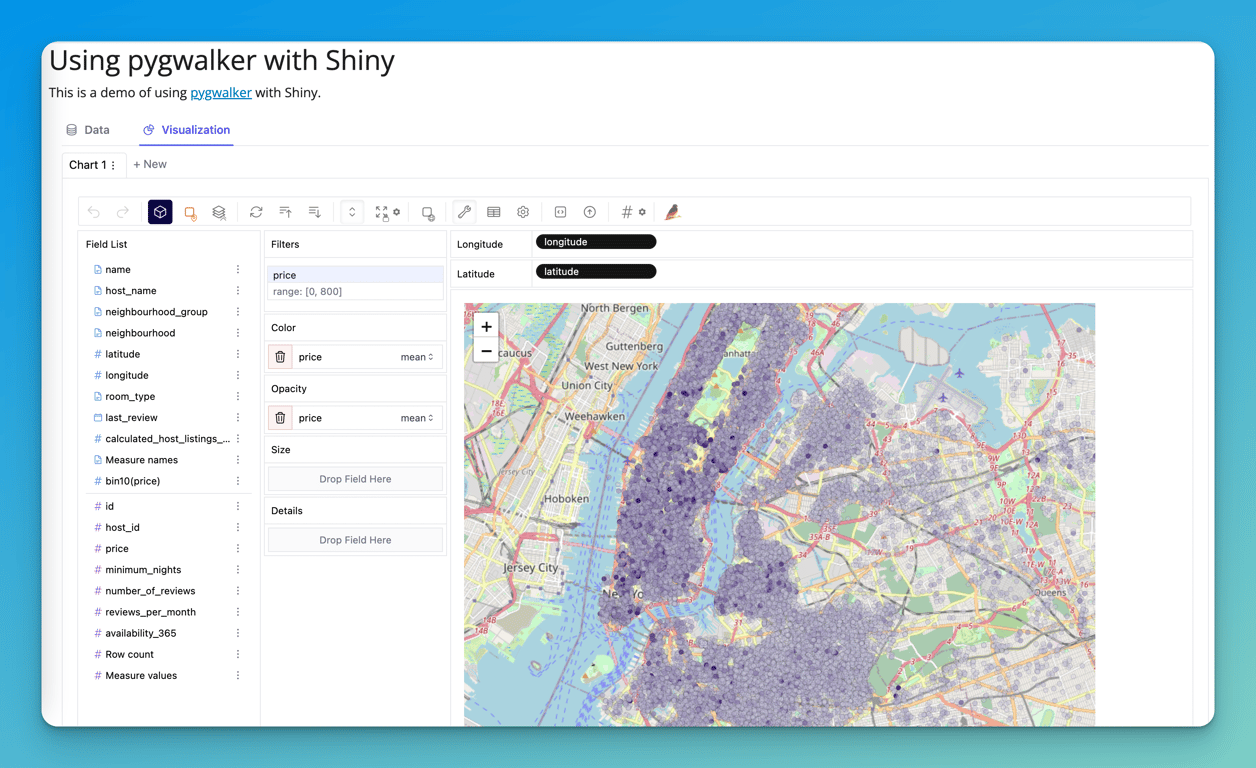Switch to the Visualization tab

click(186, 130)
